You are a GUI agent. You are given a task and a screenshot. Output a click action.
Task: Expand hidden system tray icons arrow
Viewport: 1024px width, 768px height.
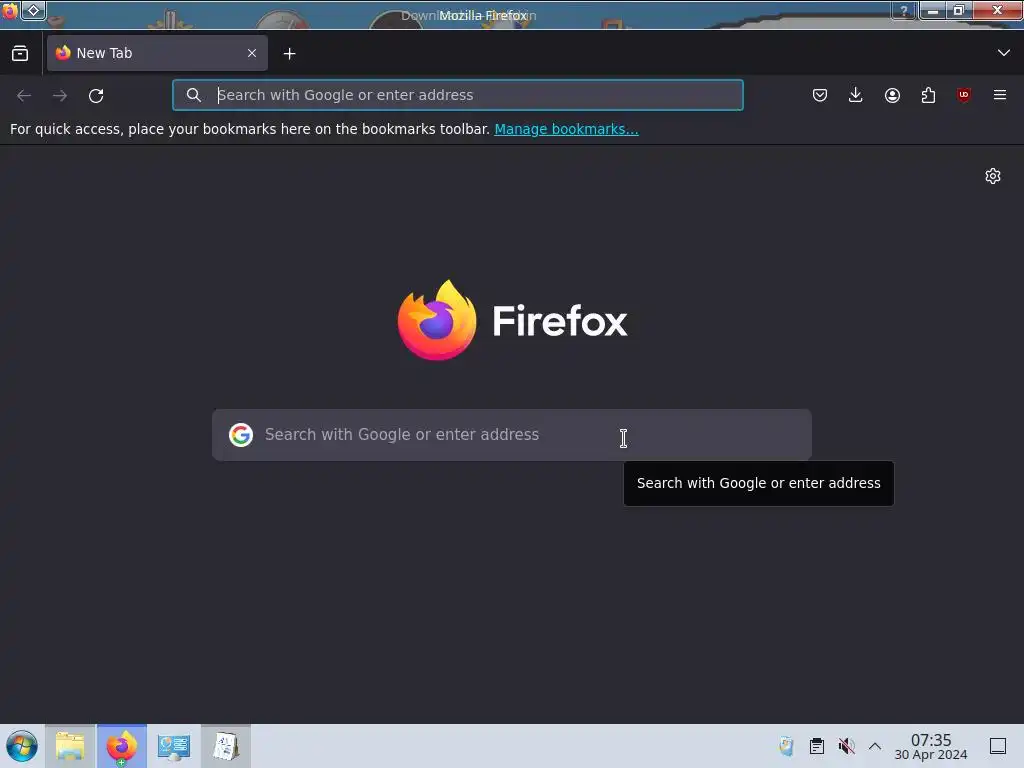[x=875, y=746]
